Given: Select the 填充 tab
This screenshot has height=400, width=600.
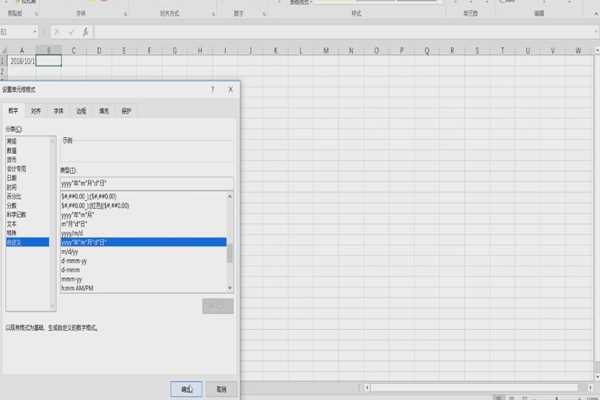Looking at the screenshot, I should click(x=103, y=111).
